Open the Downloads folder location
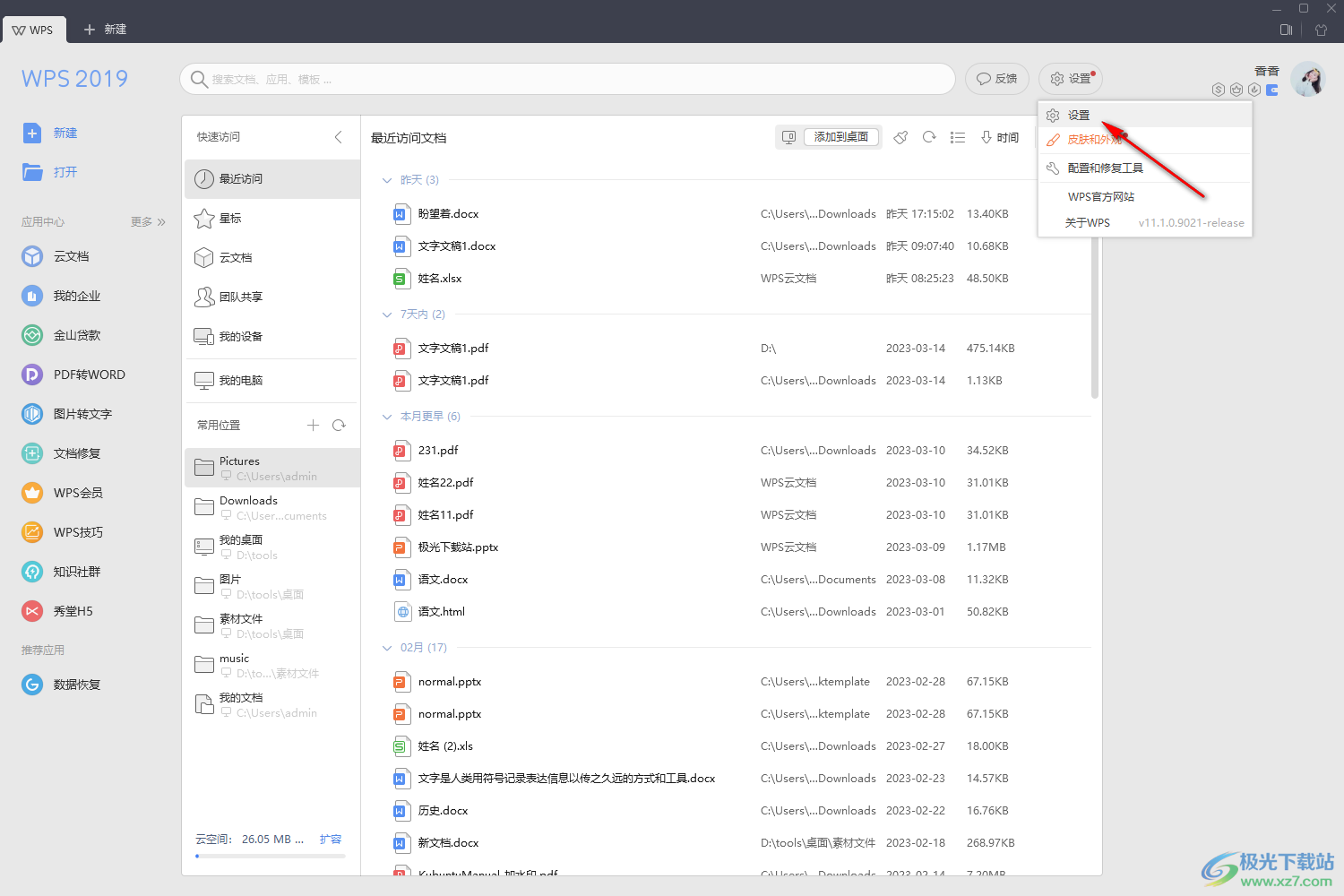1344x896 pixels. tap(272, 507)
